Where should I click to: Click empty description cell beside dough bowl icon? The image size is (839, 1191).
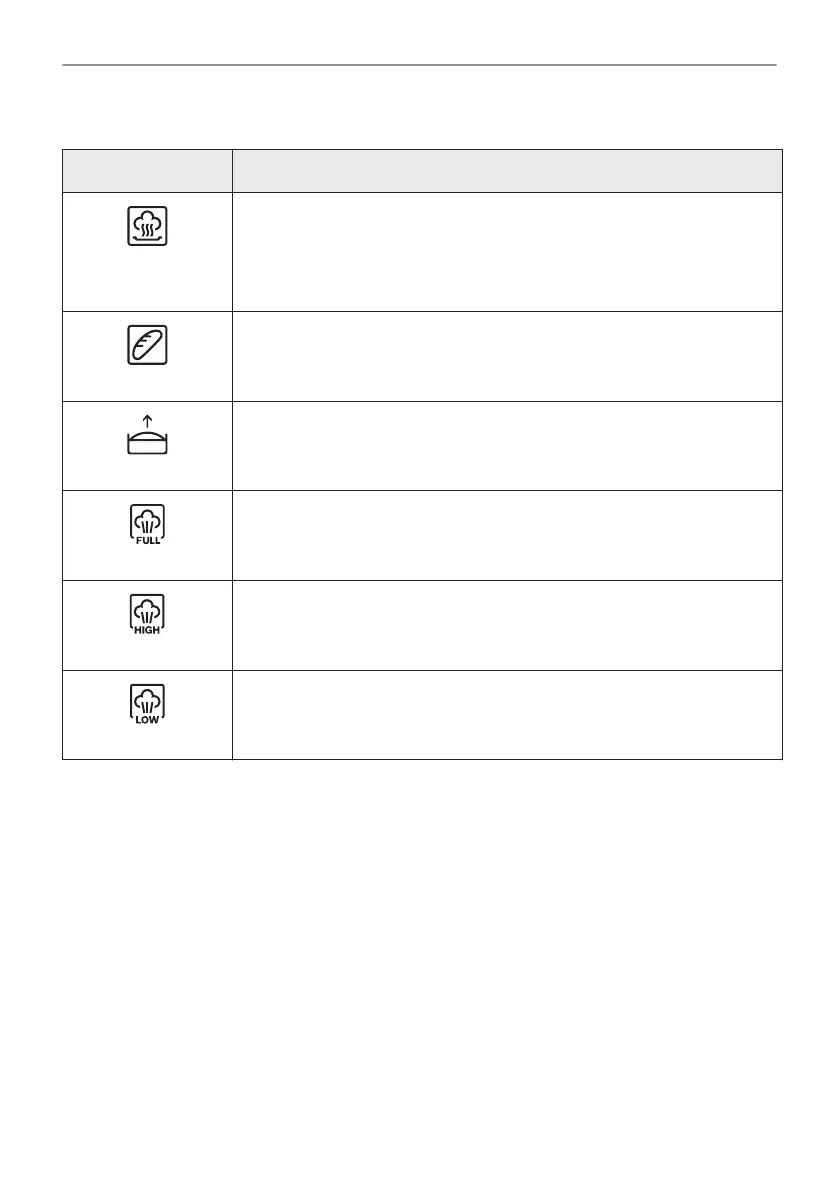(x=507, y=446)
